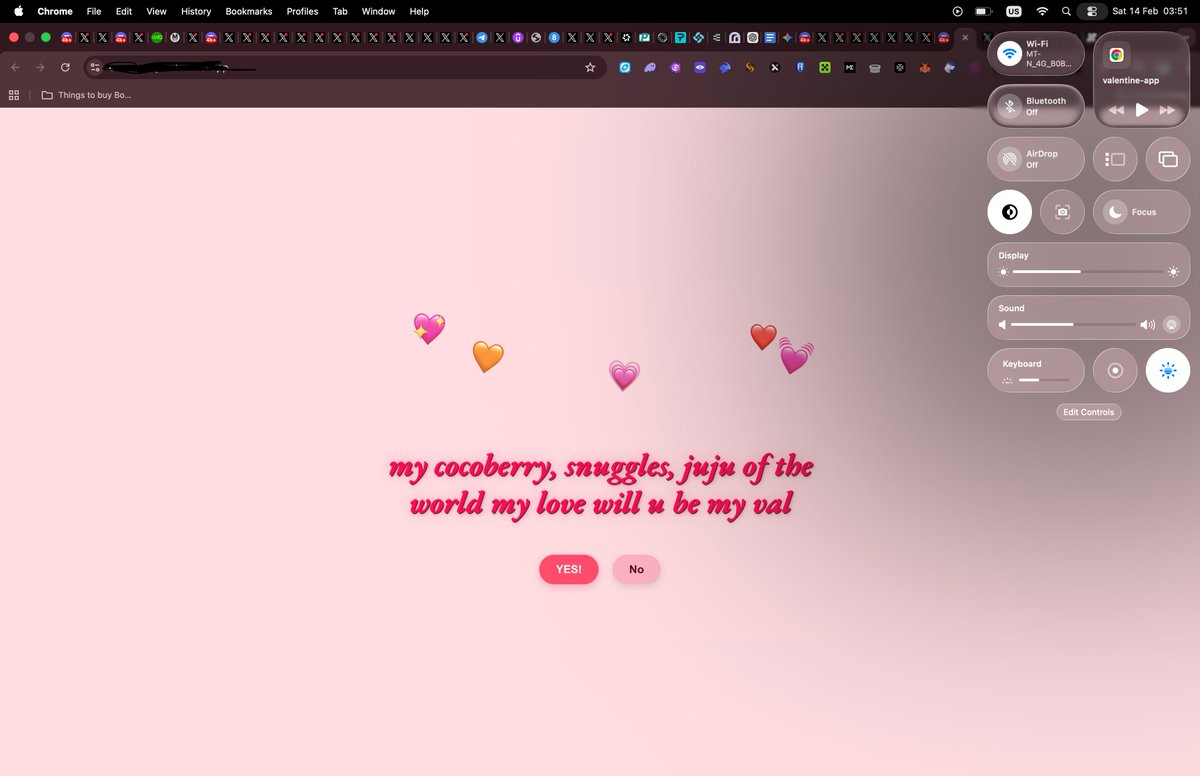Open Screen Mirroring in Control Center
This screenshot has height=776, width=1200.
coord(1168,159)
